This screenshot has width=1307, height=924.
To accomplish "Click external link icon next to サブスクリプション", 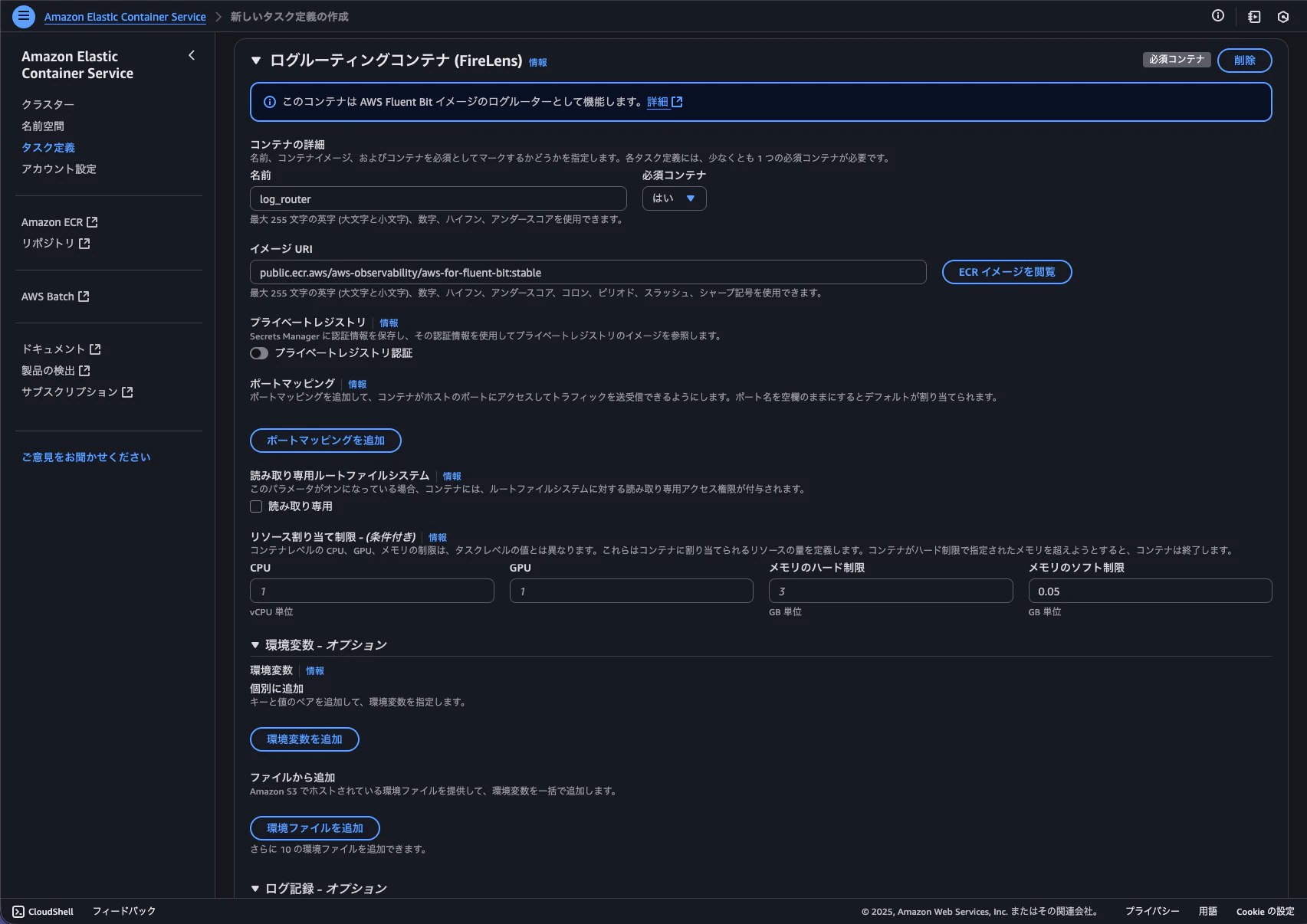I will [127, 392].
